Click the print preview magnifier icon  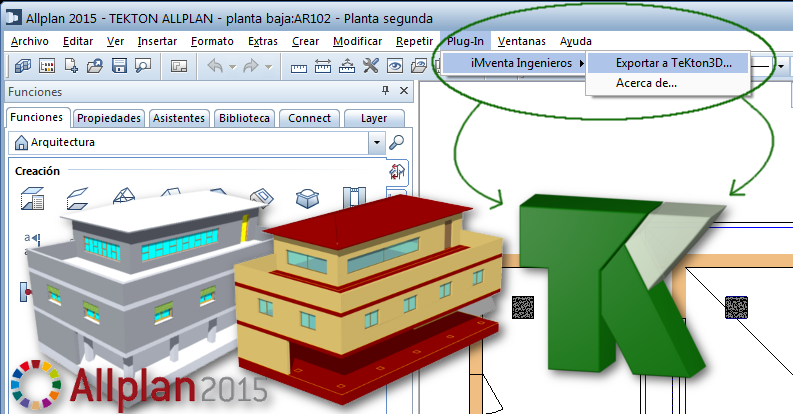tap(143, 66)
